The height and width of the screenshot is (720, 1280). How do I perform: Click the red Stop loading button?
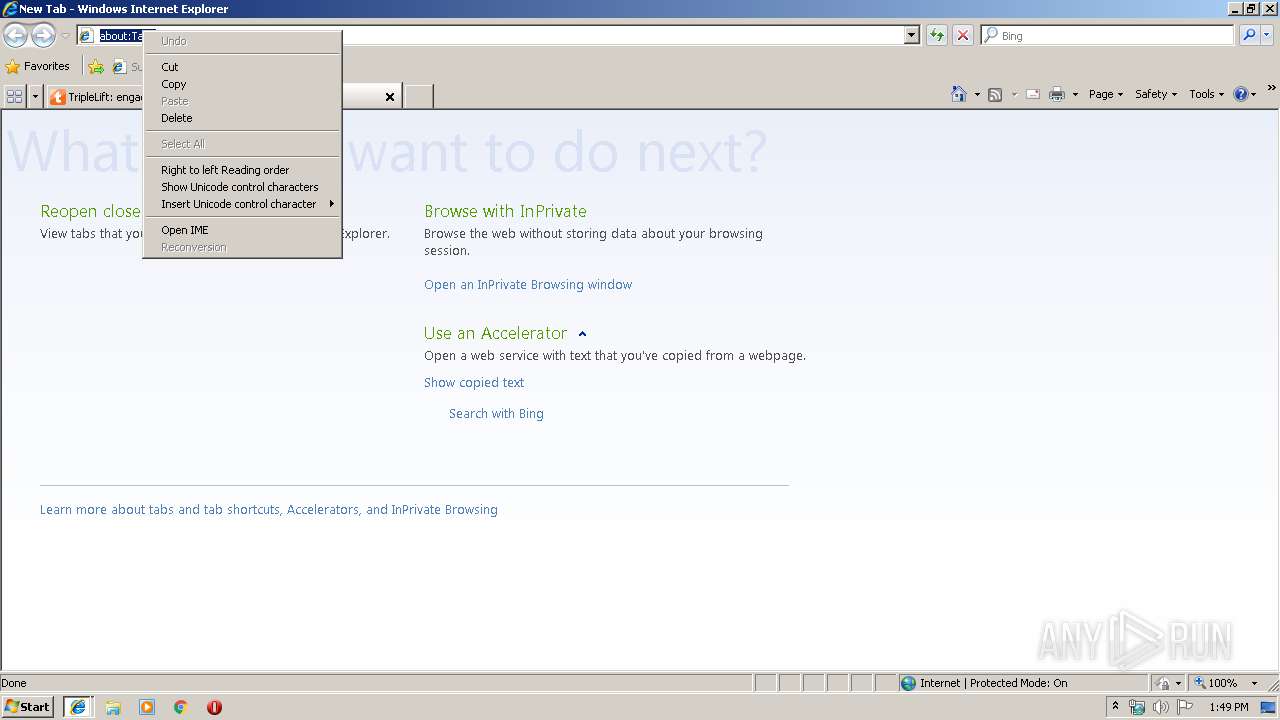pos(963,36)
